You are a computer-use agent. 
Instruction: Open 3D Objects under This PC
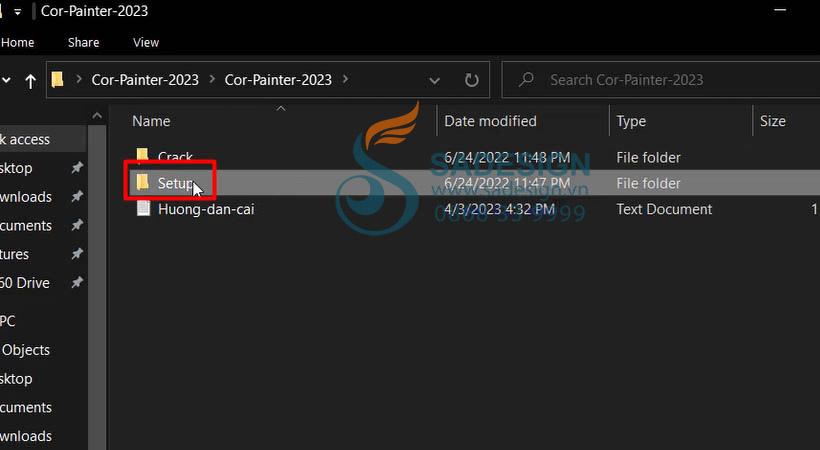[25, 350]
